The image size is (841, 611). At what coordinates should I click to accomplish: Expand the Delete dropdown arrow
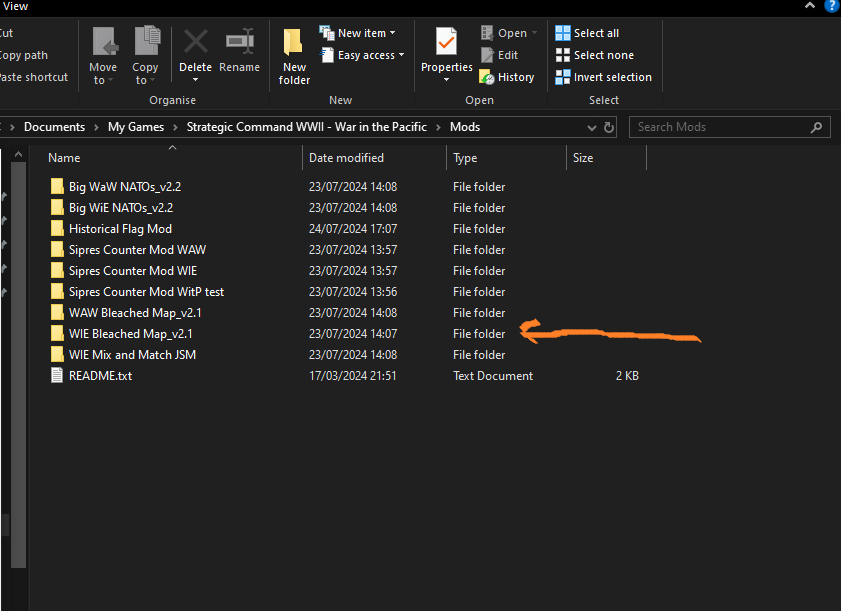tap(195, 80)
